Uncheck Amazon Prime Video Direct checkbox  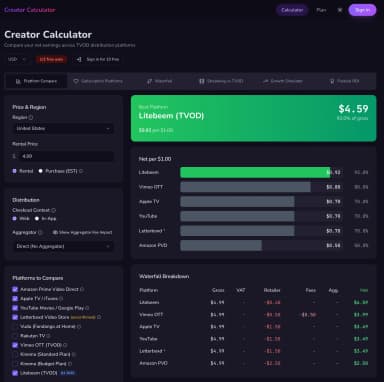pos(15,289)
